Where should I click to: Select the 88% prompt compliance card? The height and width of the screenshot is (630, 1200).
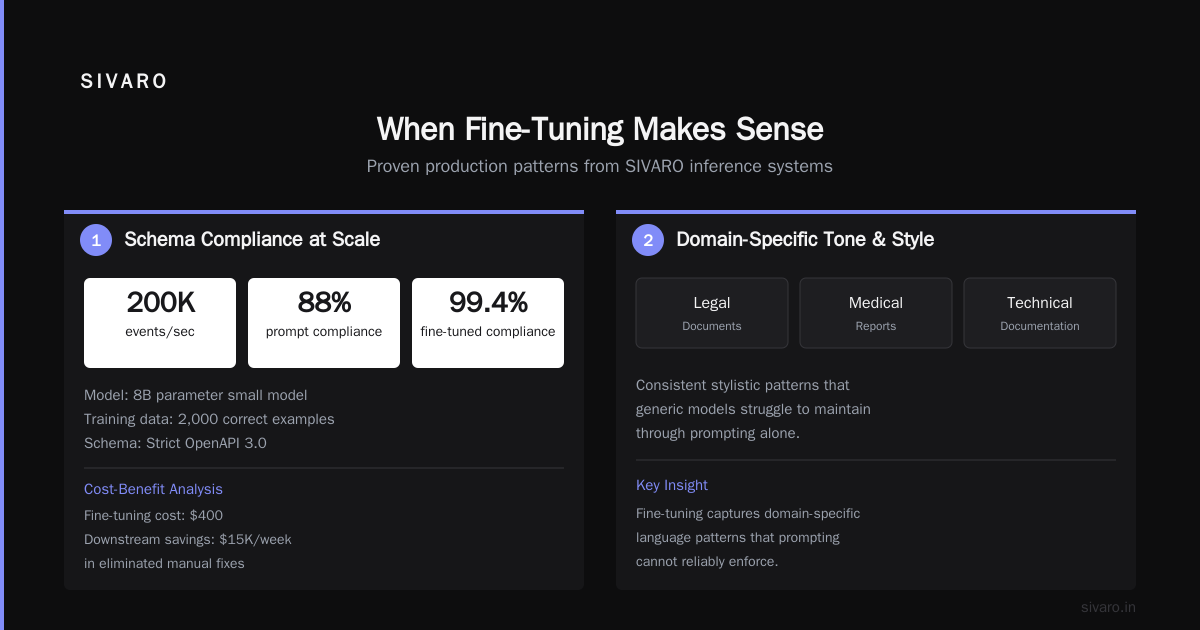click(x=324, y=323)
